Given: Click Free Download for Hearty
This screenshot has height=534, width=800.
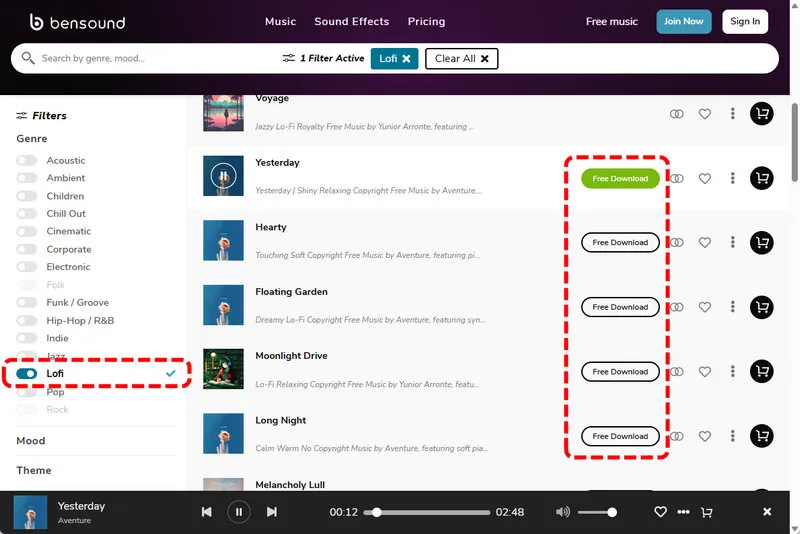Looking at the screenshot, I should pos(620,242).
